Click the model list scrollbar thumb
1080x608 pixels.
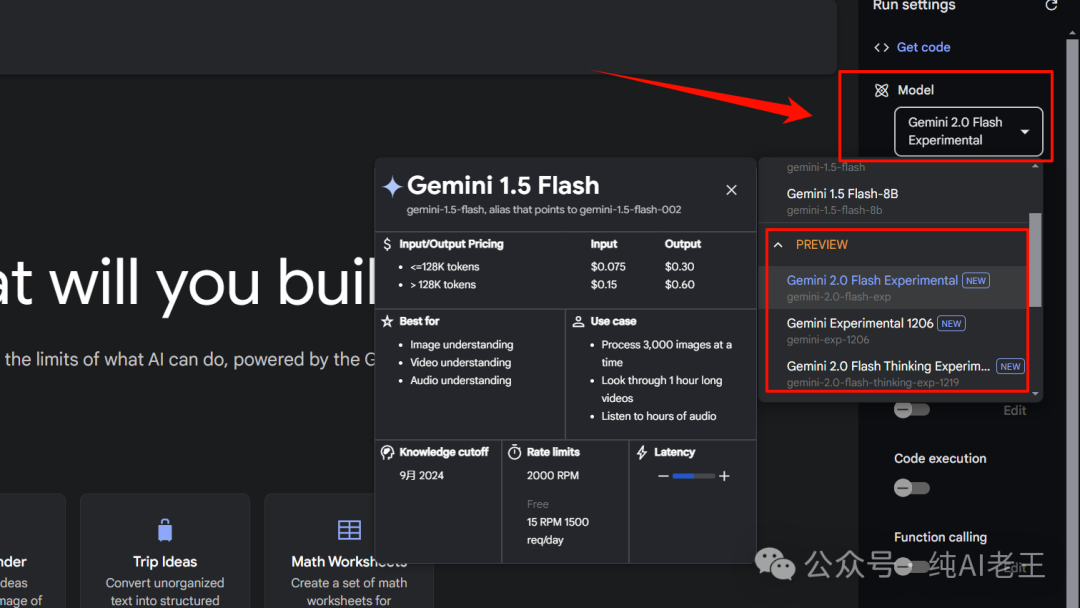(1035, 260)
